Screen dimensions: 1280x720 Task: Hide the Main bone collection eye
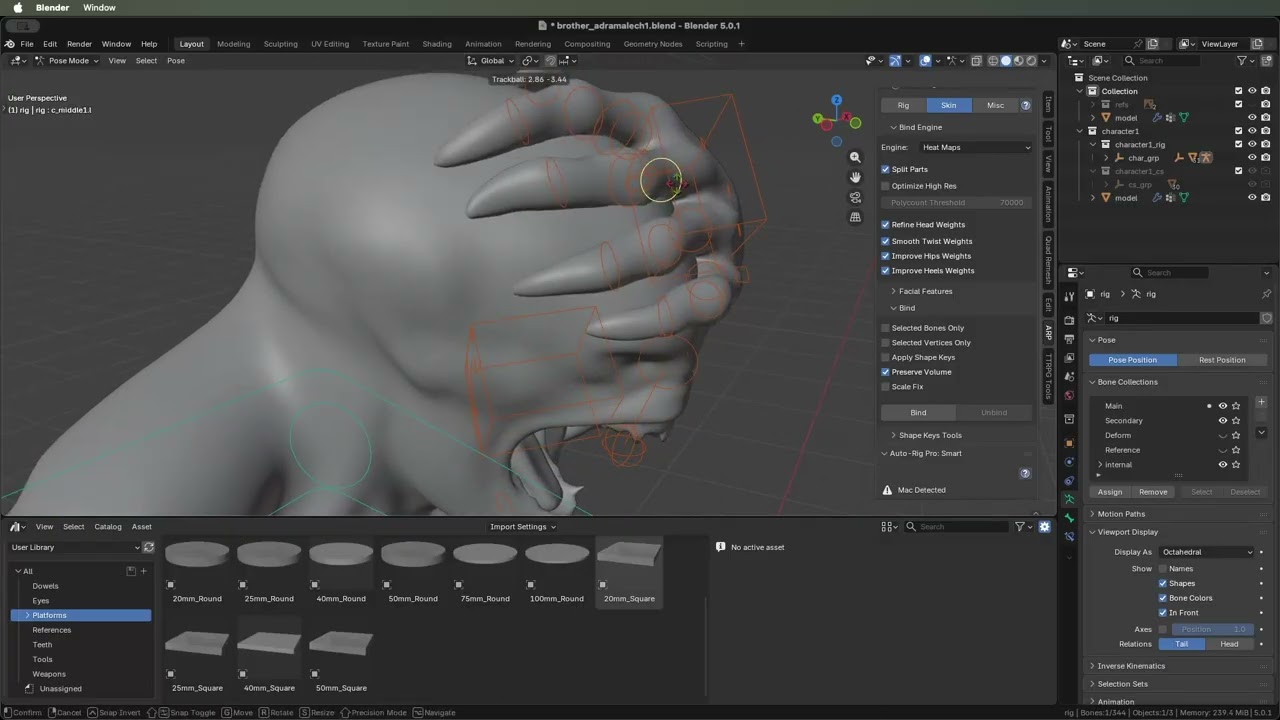pos(1222,406)
